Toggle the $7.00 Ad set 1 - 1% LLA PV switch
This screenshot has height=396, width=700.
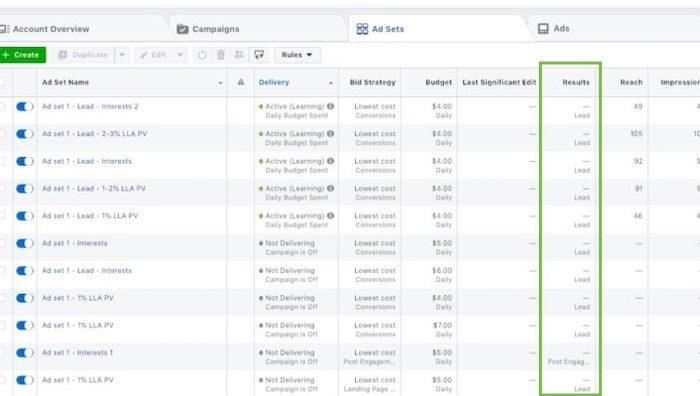tap(25, 325)
